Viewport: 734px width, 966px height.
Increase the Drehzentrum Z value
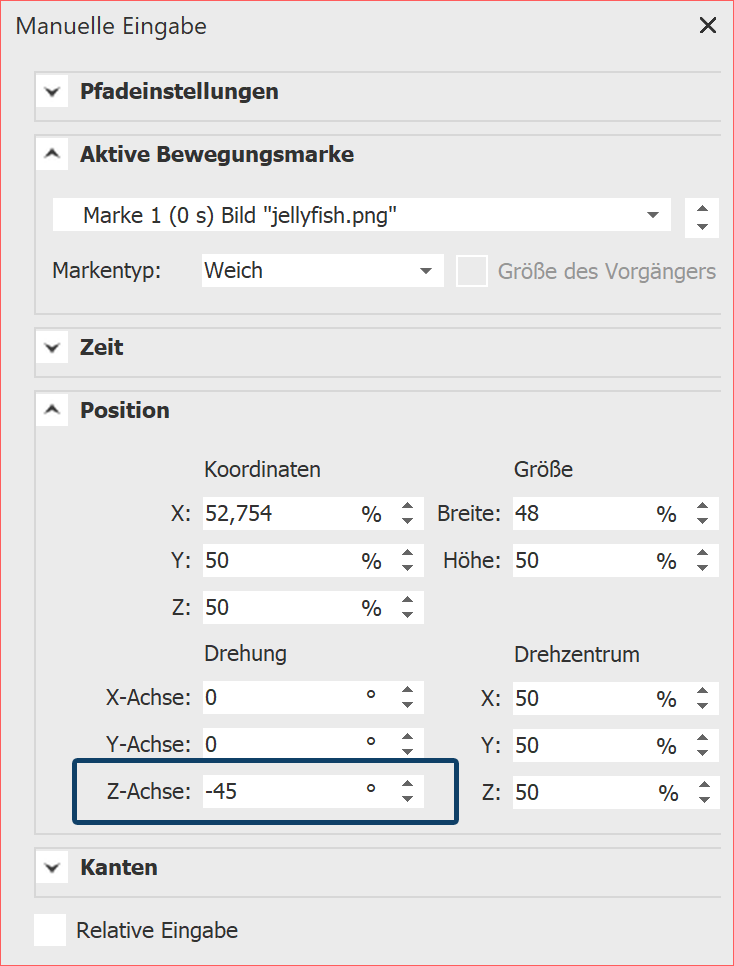703,786
